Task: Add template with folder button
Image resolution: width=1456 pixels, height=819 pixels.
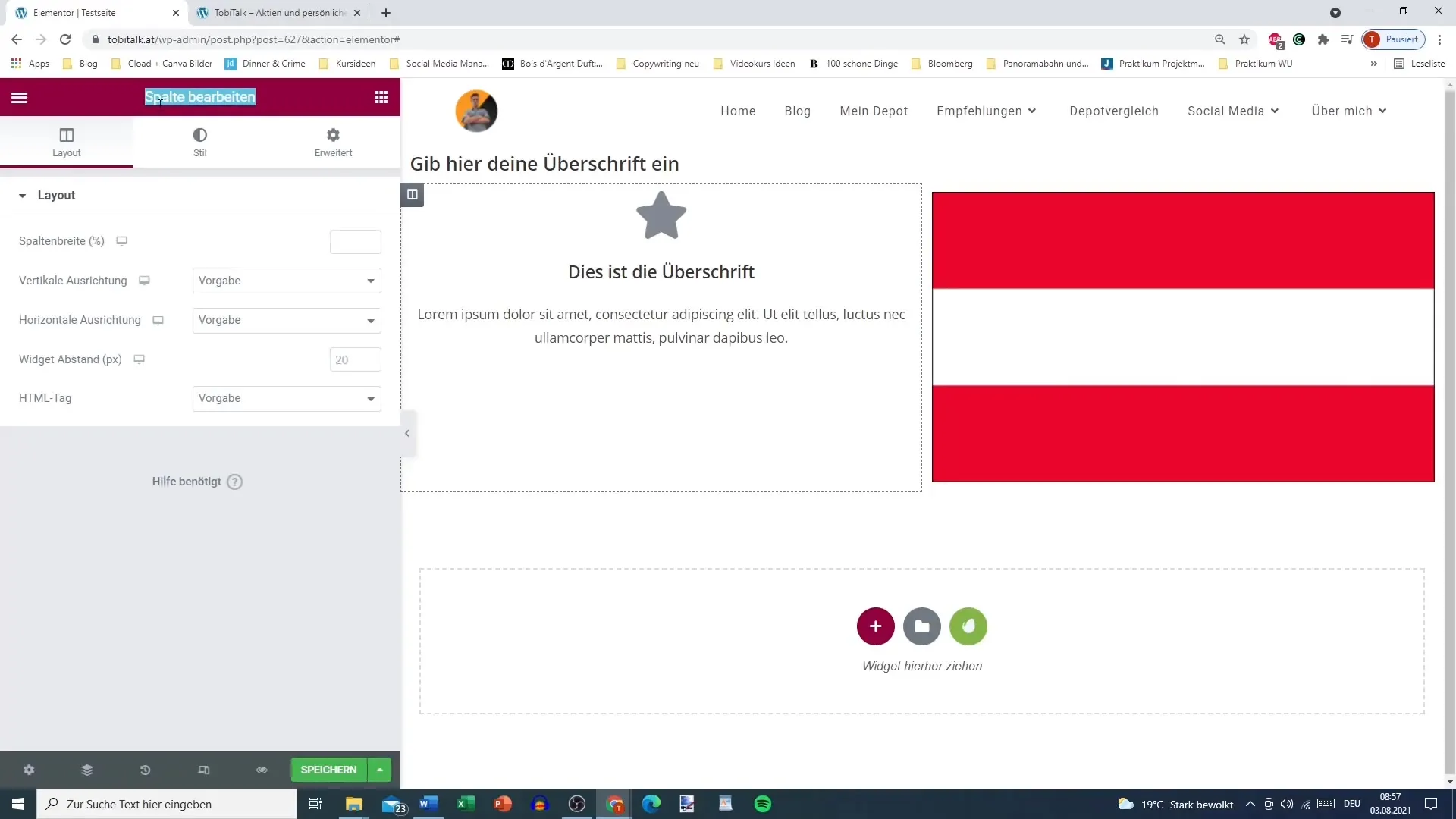Action: click(922, 626)
